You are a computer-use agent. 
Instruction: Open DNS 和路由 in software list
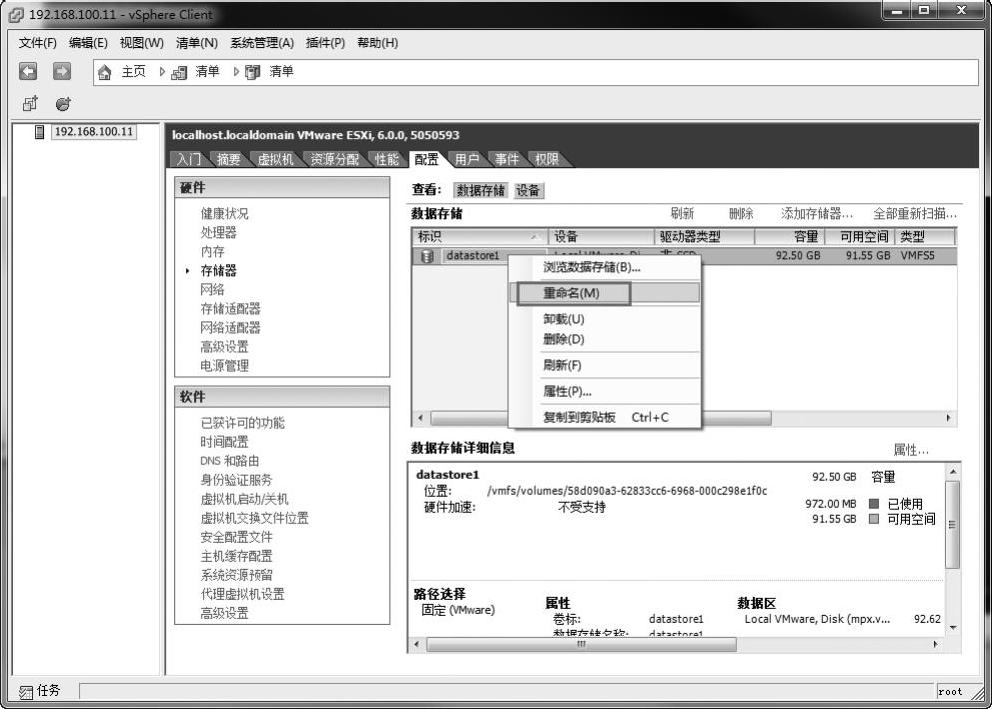pyautogui.click(x=230, y=460)
